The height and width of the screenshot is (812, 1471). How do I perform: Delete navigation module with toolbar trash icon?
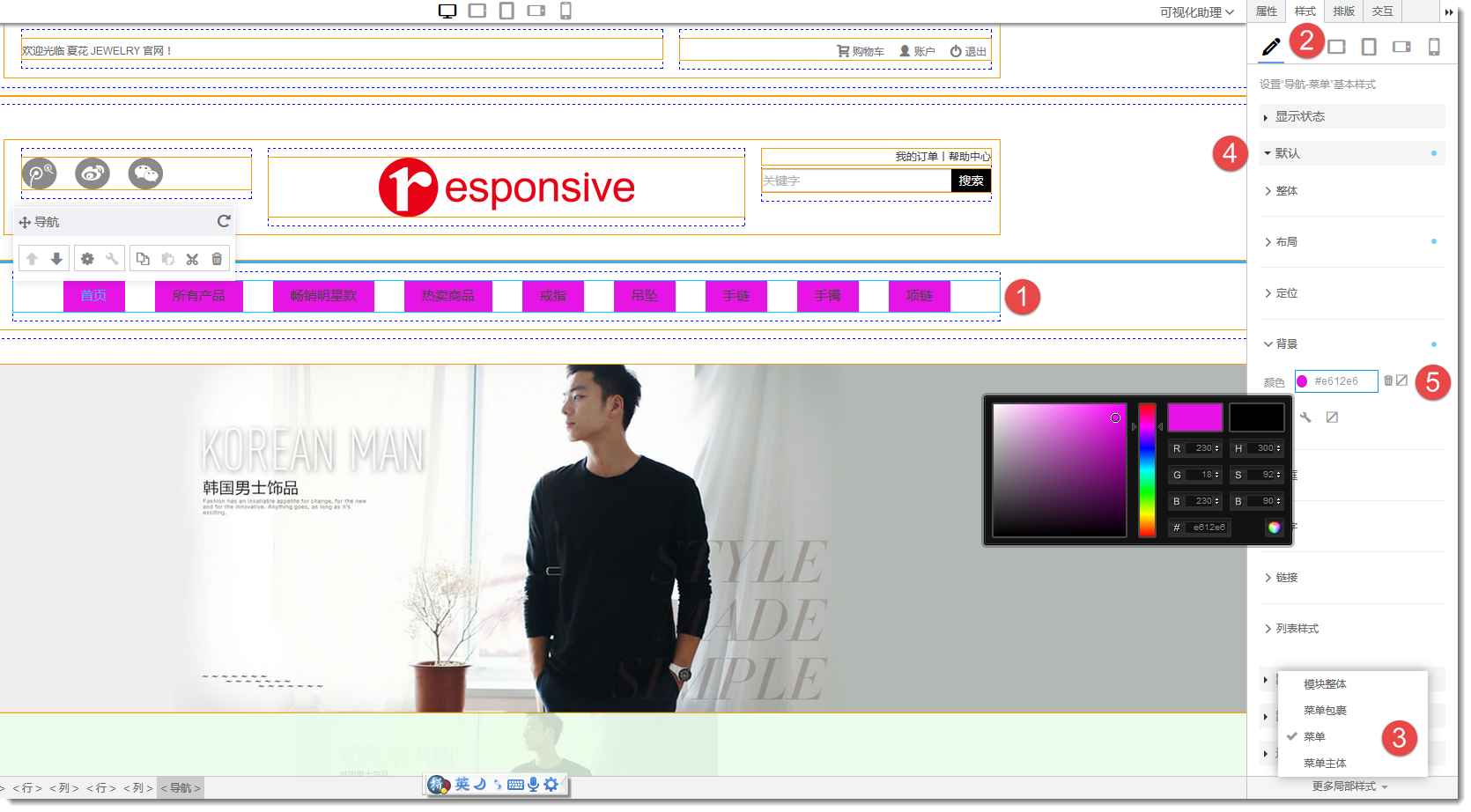pyautogui.click(x=217, y=259)
